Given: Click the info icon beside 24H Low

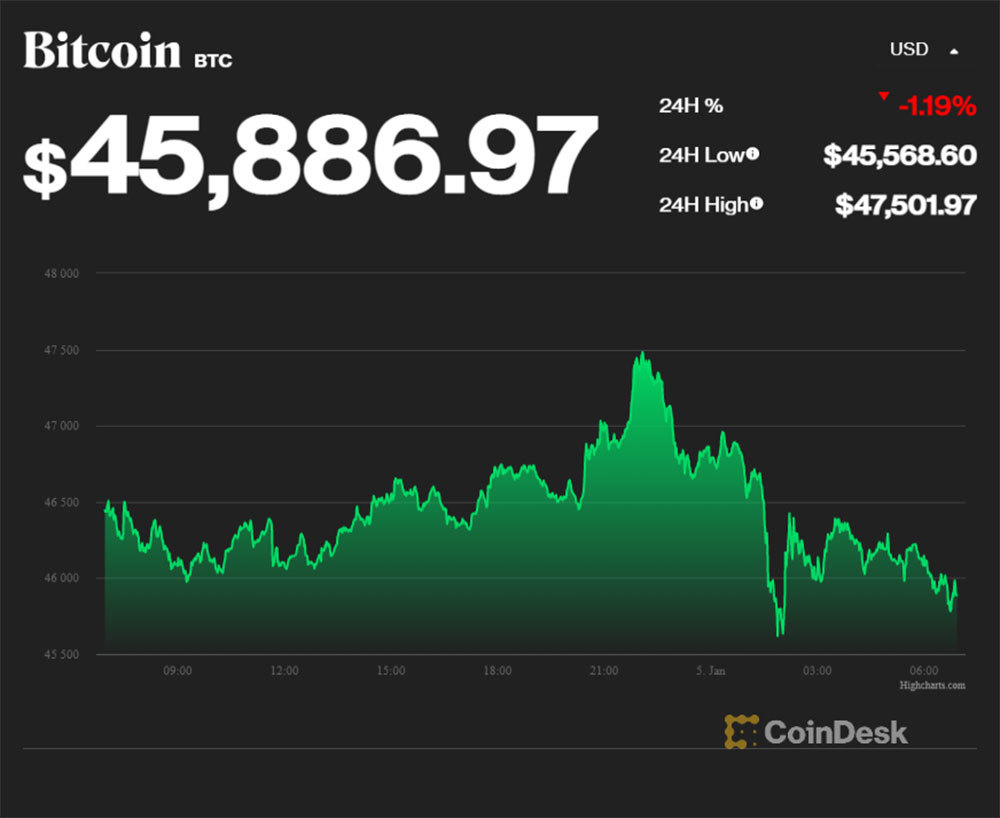Looking at the screenshot, I should tap(752, 154).
